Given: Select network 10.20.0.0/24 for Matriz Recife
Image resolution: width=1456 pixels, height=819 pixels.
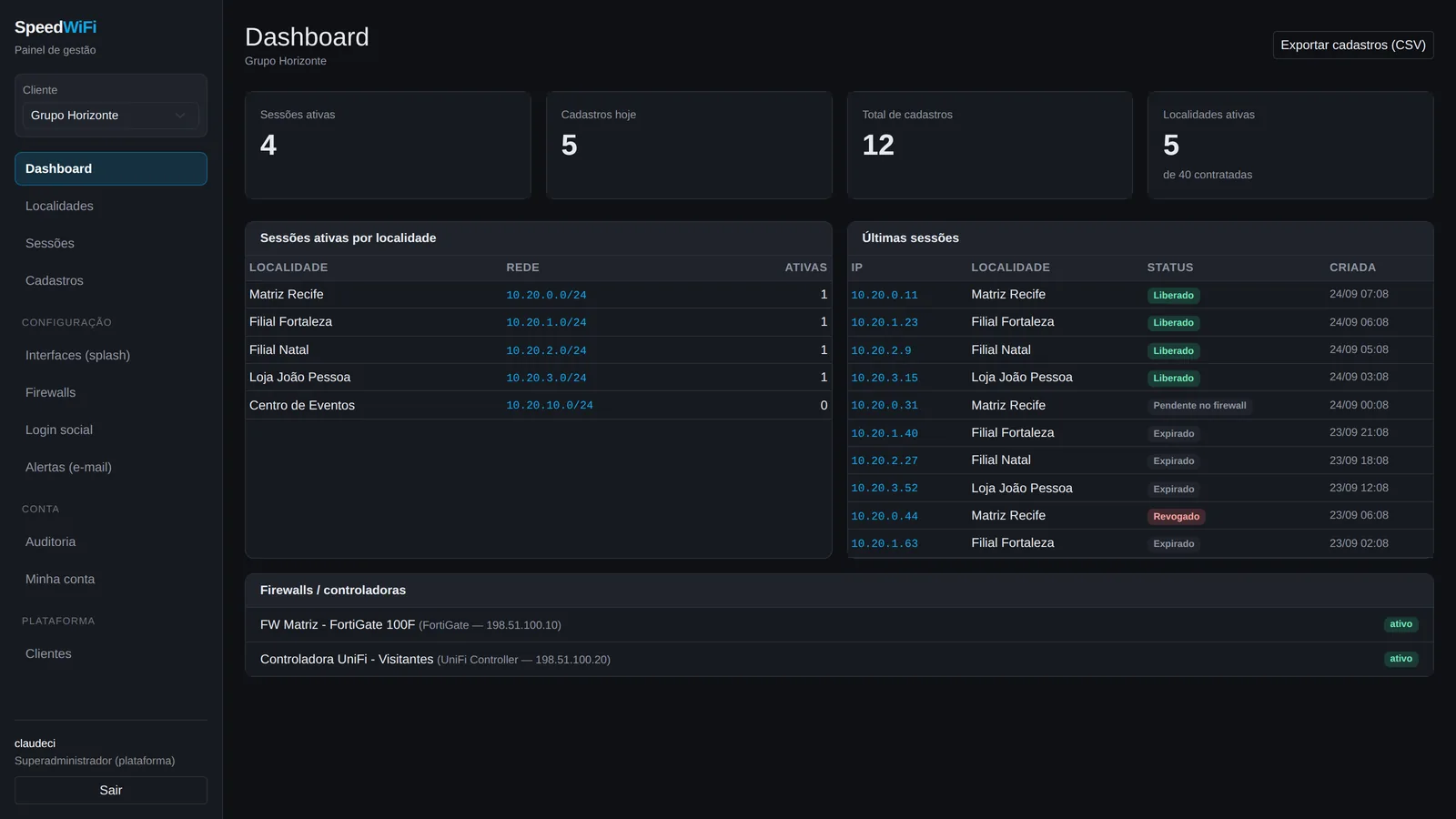Looking at the screenshot, I should pos(546,295).
